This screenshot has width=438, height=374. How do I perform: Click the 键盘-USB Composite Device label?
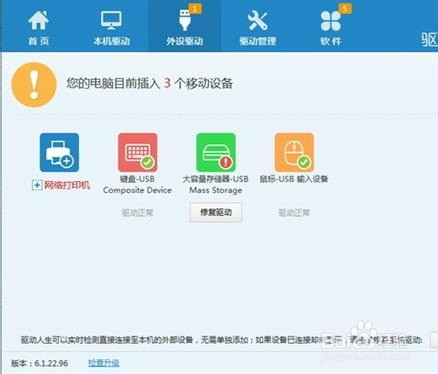[x=137, y=184]
